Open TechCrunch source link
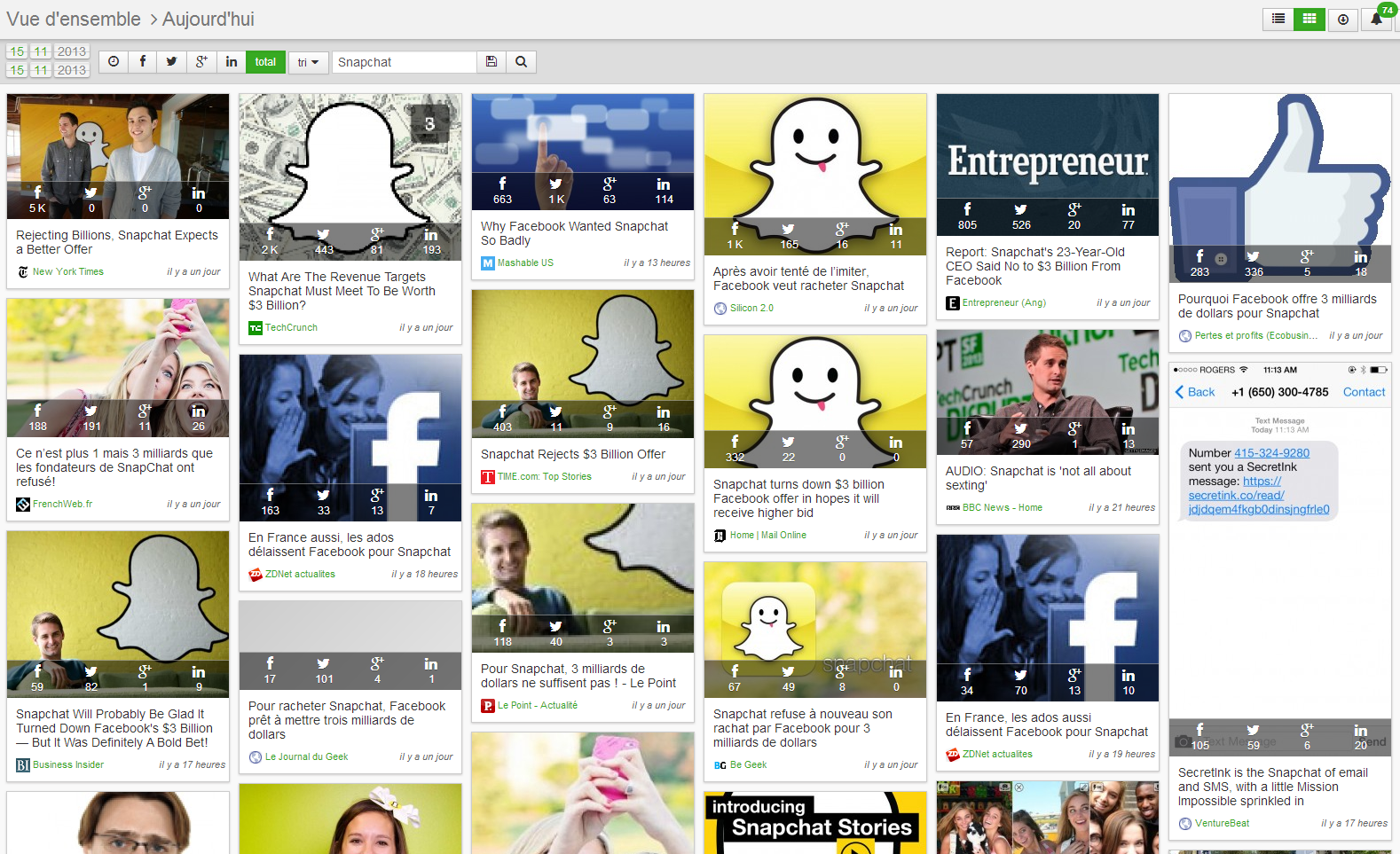Viewport: 1400px width, 854px height. tap(291, 327)
